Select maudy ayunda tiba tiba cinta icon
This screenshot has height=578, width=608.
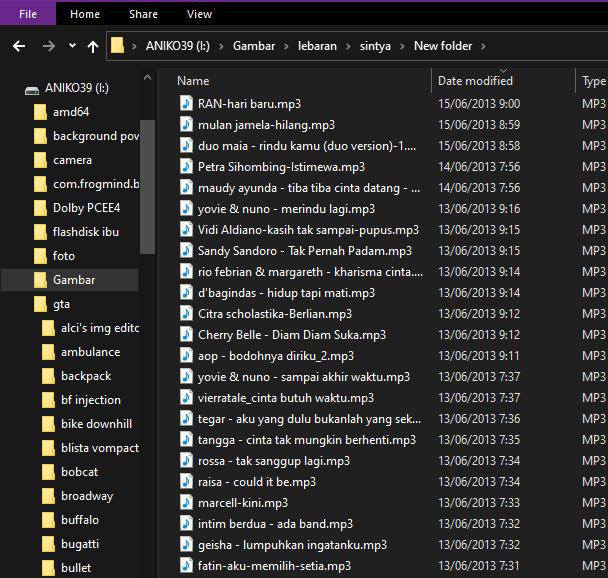pos(187,188)
